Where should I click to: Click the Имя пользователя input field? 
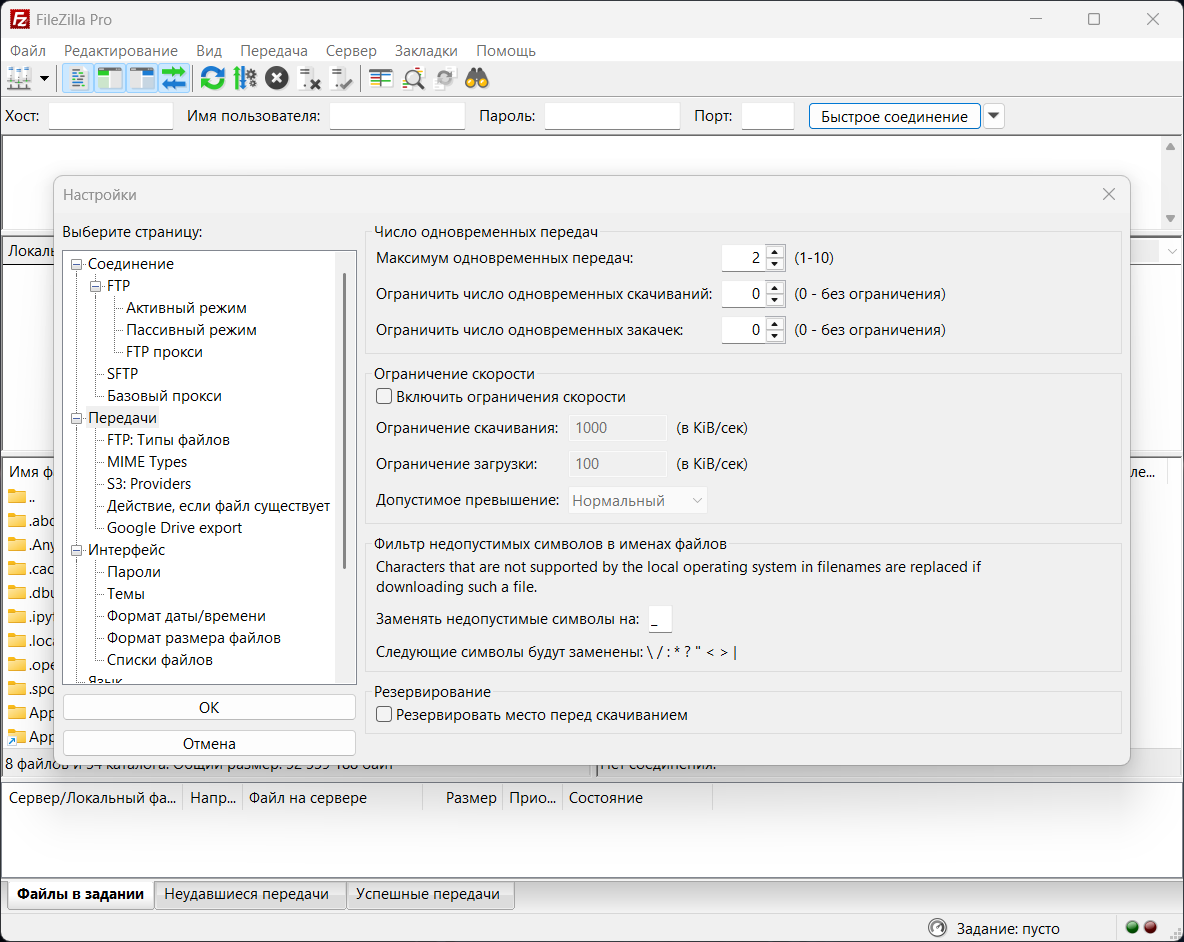(397, 116)
